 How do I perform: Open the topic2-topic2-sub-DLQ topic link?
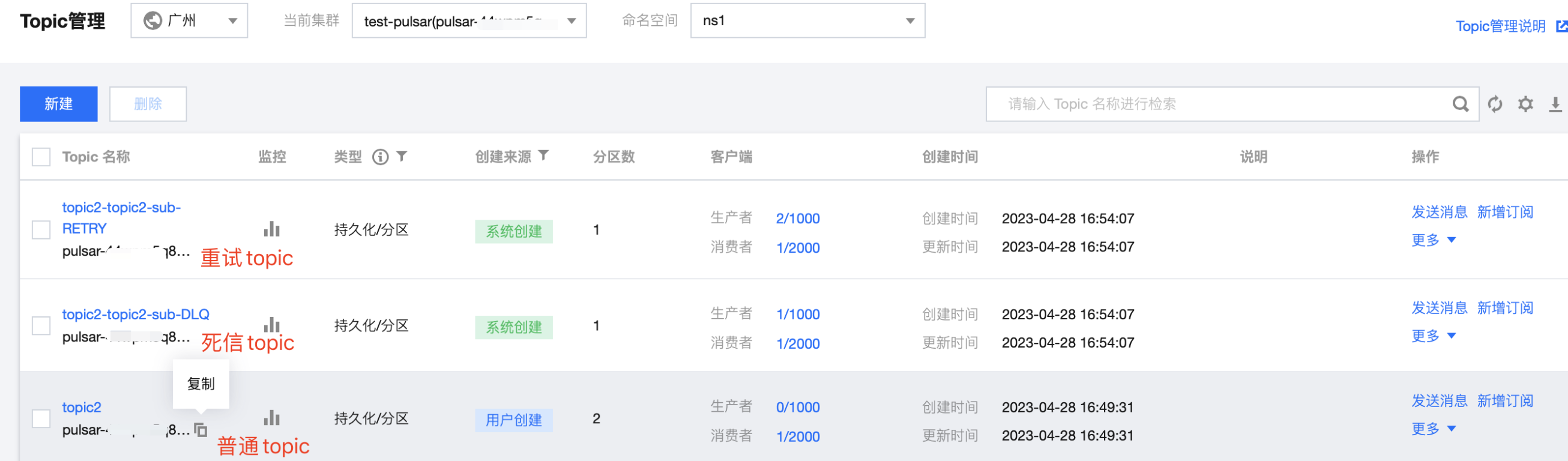(x=136, y=314)
